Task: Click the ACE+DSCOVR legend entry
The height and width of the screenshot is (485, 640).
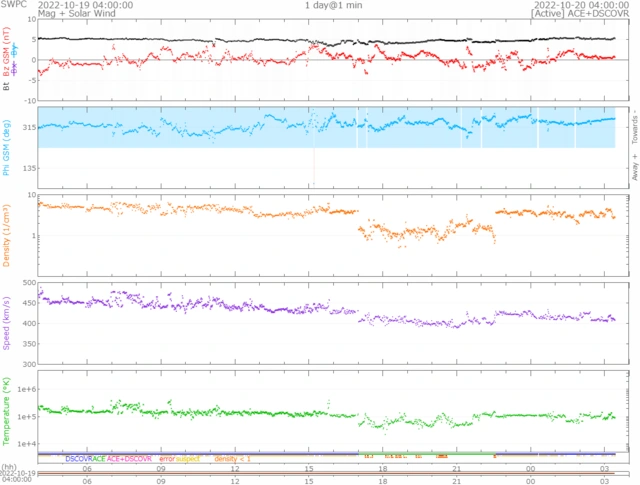Action: [x=129, y=458]
